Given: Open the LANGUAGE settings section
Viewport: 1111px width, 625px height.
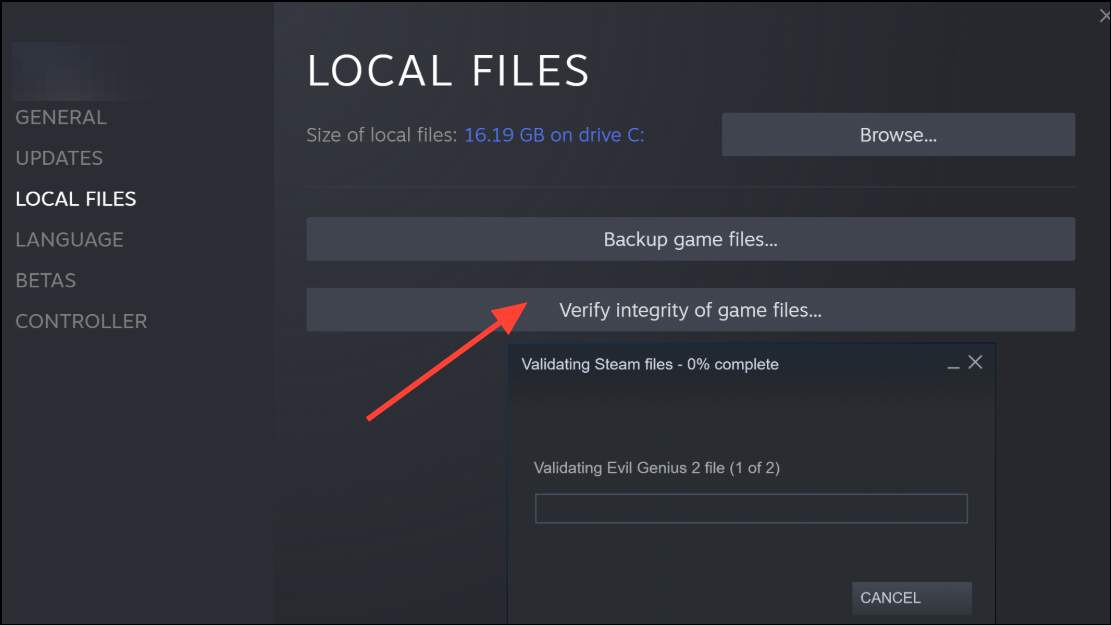Looking at the screenshot, I should [69, 240].
